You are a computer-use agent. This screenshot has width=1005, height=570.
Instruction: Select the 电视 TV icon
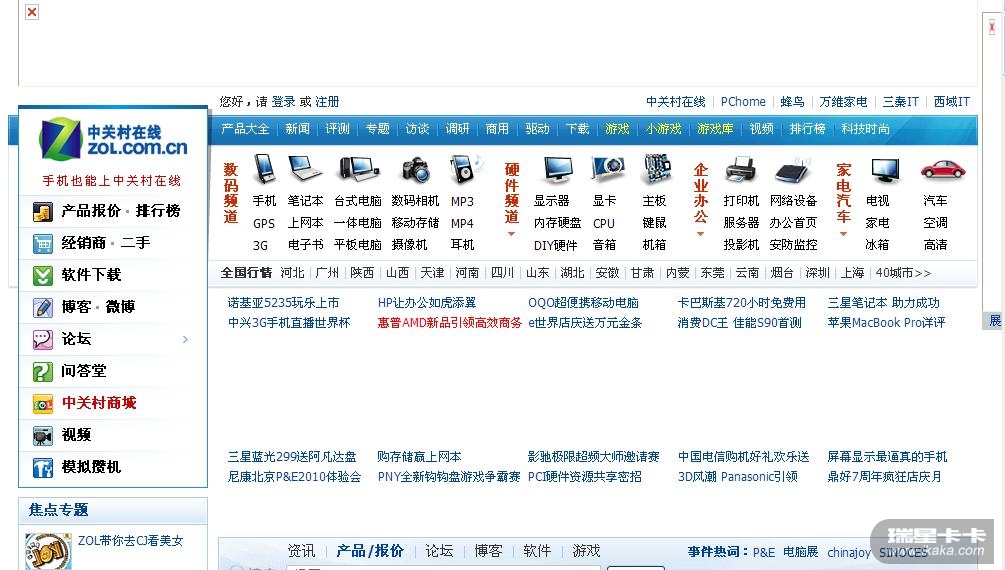click(885, 170)
